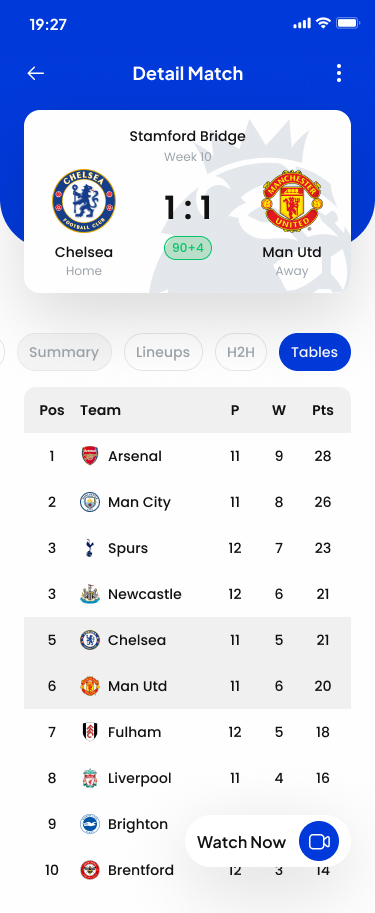Tap the Liverpool badge in standings
This screenshot has height=913, width=375.
90,778
